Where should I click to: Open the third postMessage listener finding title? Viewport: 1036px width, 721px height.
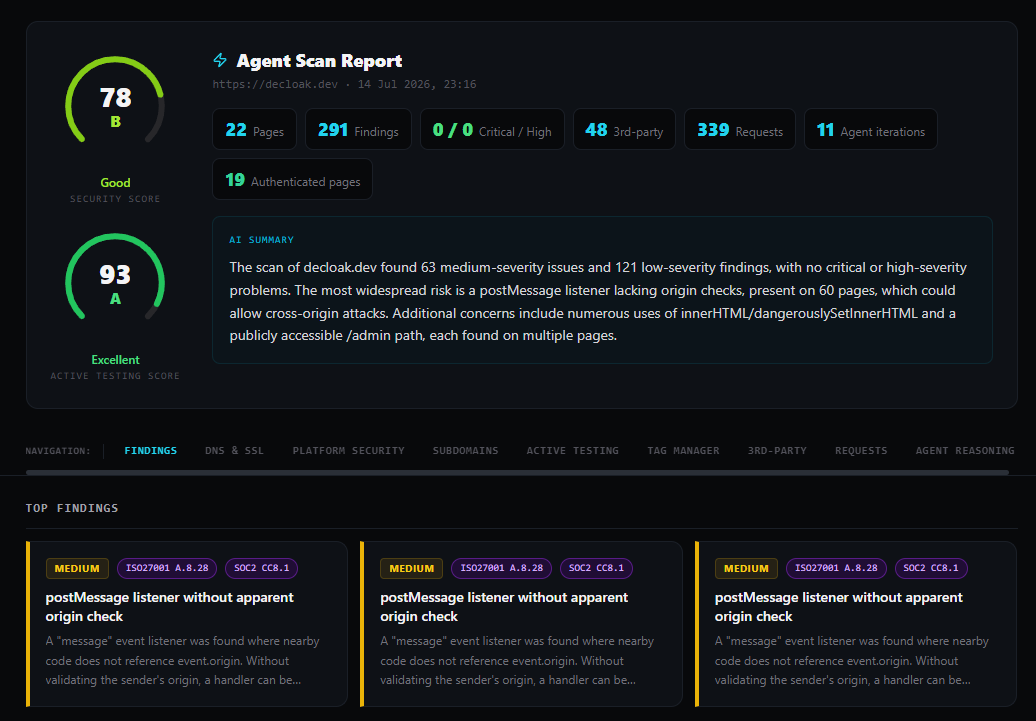point(839,607)
